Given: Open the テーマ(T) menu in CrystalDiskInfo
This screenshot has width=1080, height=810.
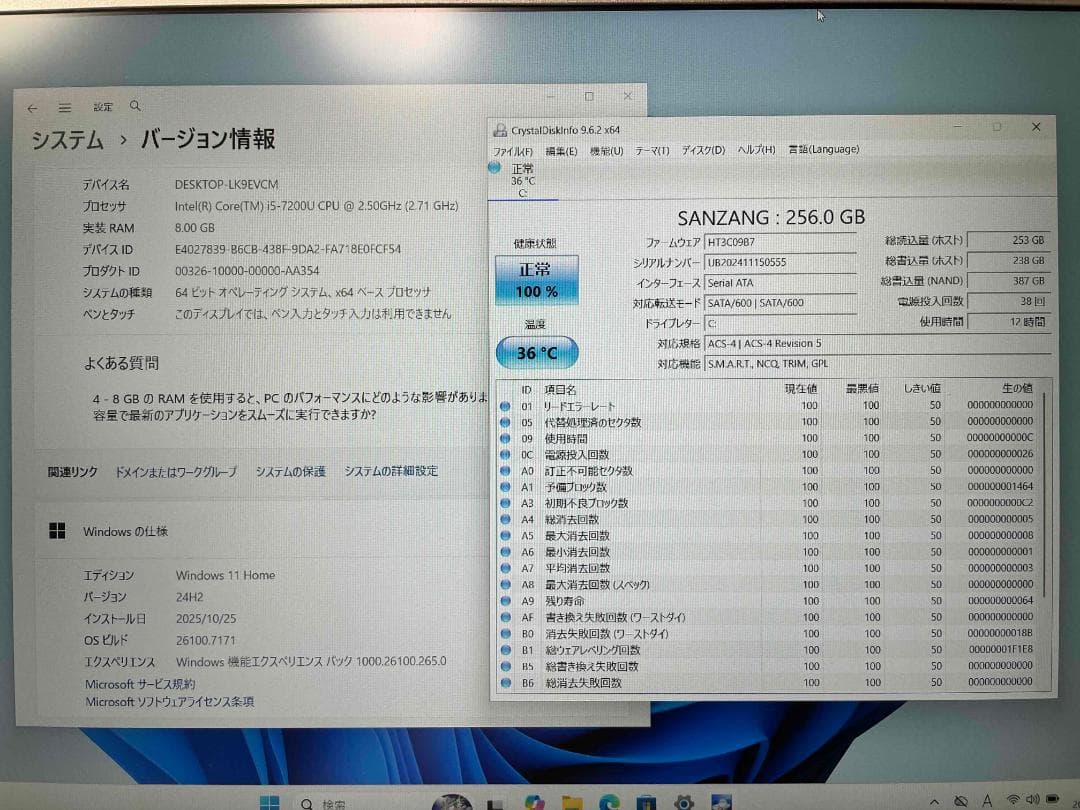Looking at the screenshot, I should (x=651, y=149).
